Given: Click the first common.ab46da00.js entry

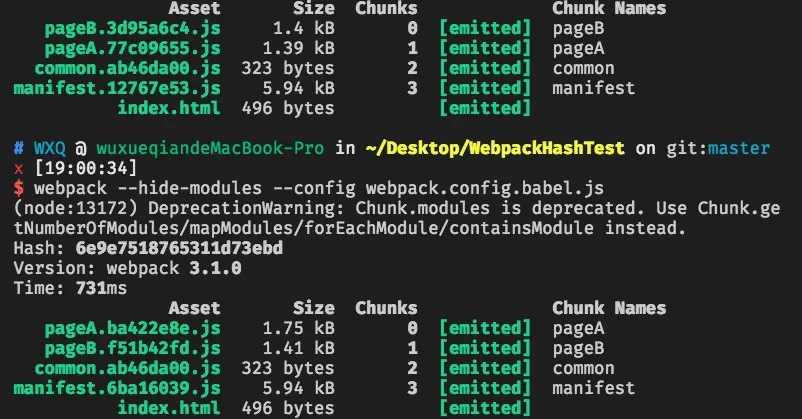Looking at the screenshot, I should pyautogui.click(x=127, y=69).
